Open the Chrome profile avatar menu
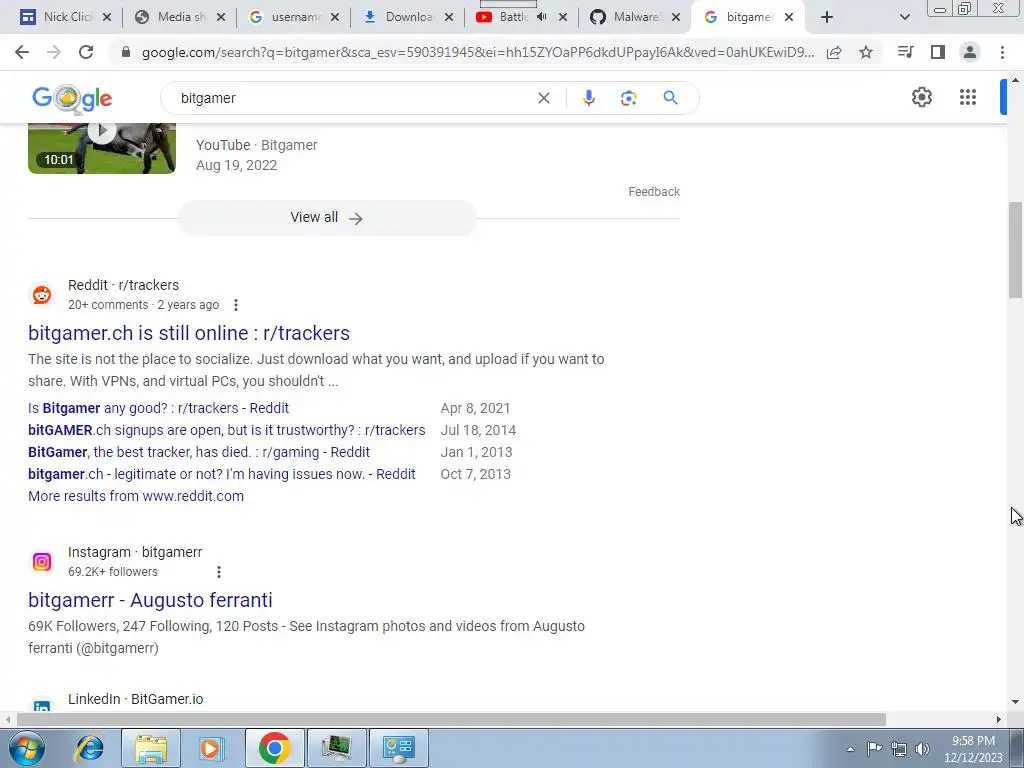Viewport: 1024px width, 768px height. click(970, 52)
